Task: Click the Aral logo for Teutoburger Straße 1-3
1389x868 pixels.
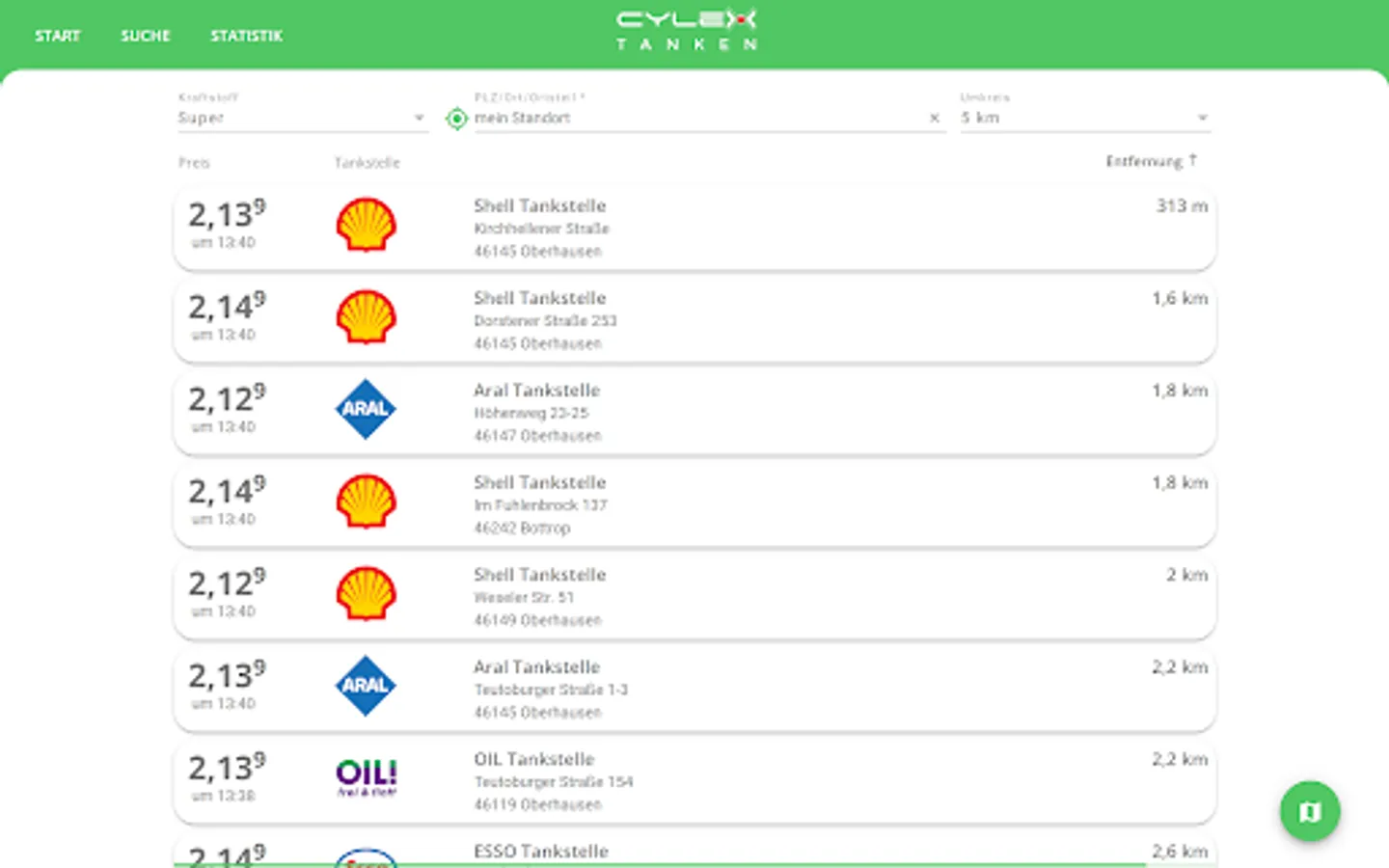Action: click(366, 686)
